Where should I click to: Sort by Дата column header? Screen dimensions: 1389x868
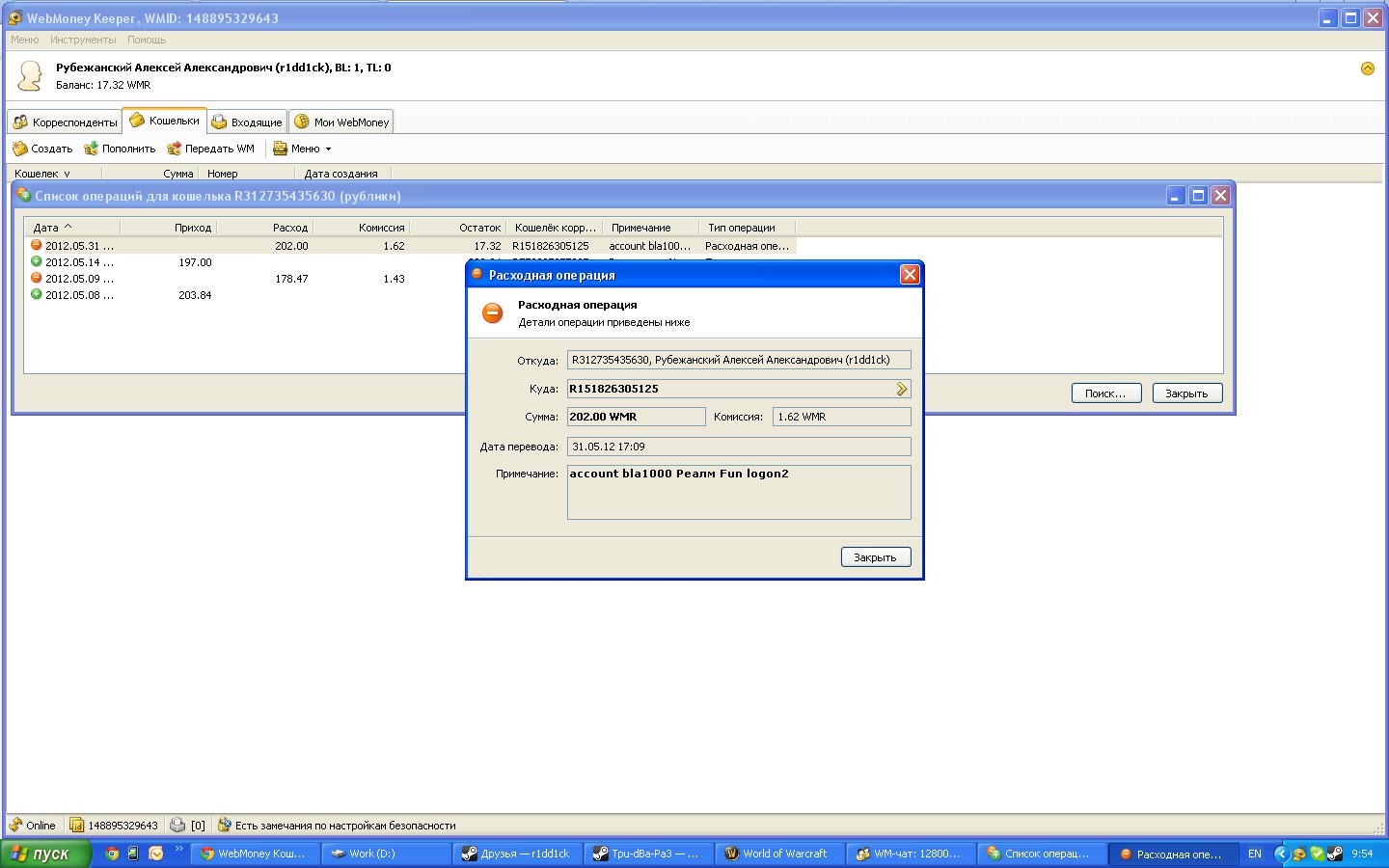pos(72,228)
